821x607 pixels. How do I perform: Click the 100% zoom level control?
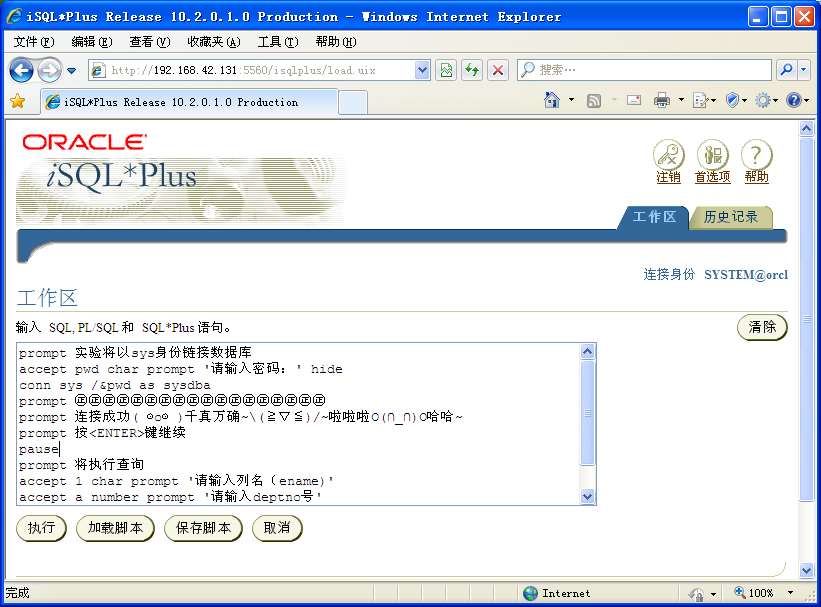click(754, 593)
